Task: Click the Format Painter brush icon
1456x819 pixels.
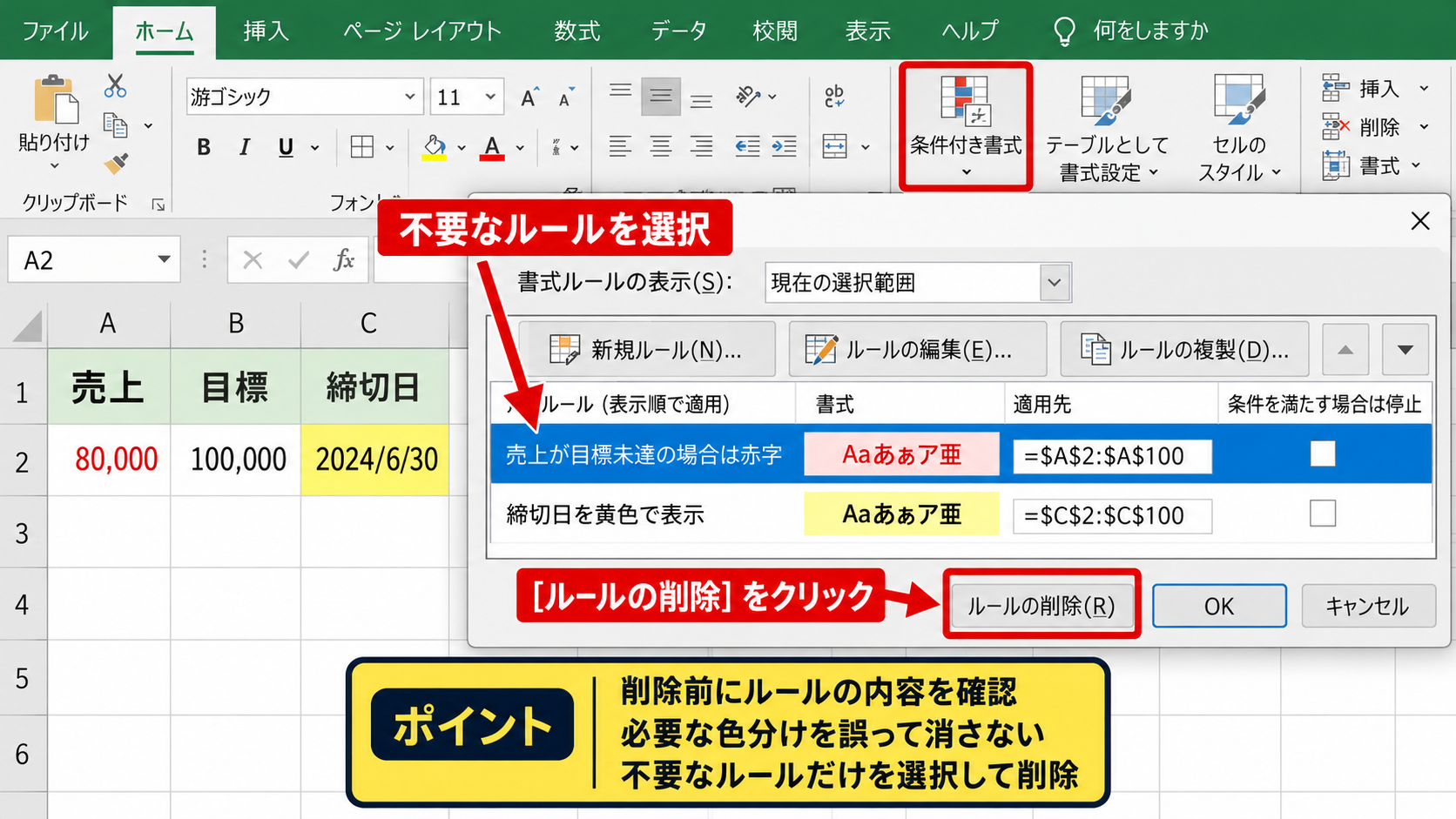Action: click(115, 164)
